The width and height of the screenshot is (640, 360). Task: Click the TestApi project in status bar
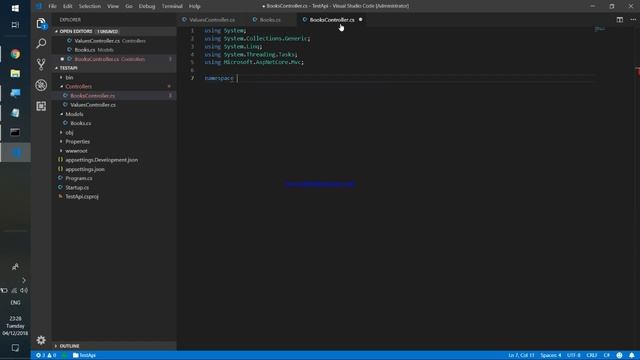pyautogui.click(x=84, y=355)
